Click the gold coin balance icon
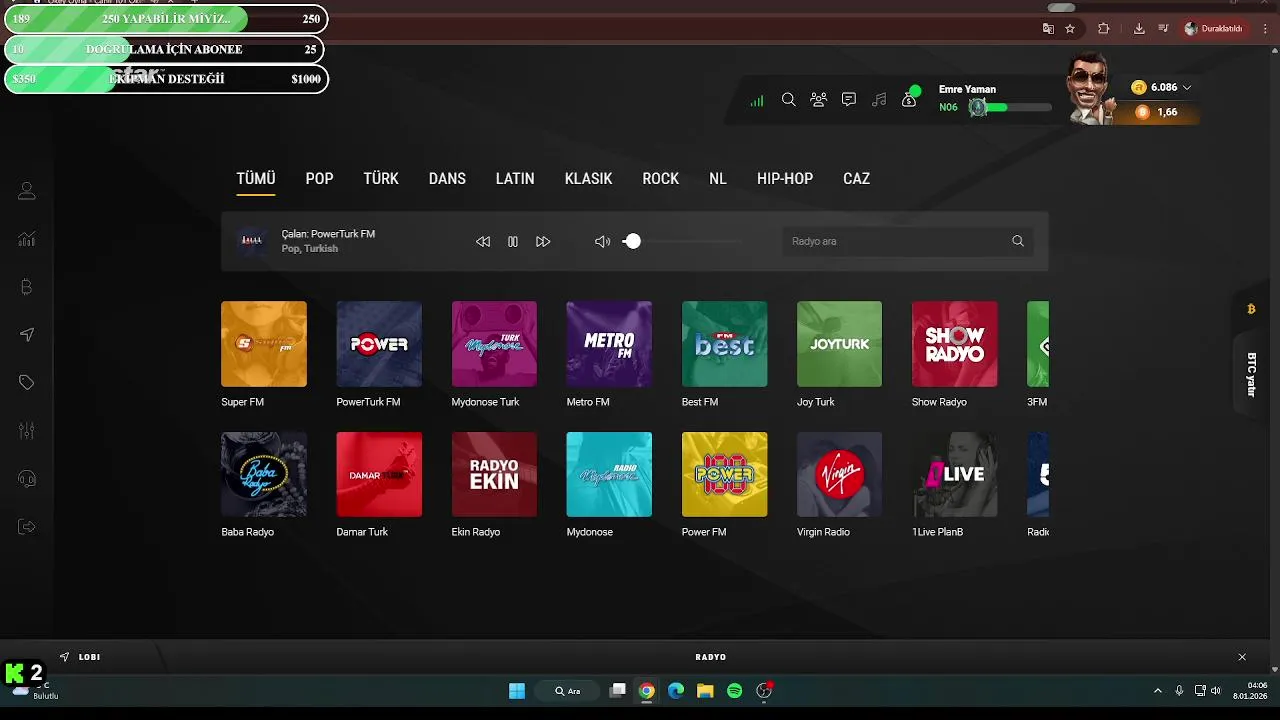Screen dimensions: 1280x720 pos(1138,87)
